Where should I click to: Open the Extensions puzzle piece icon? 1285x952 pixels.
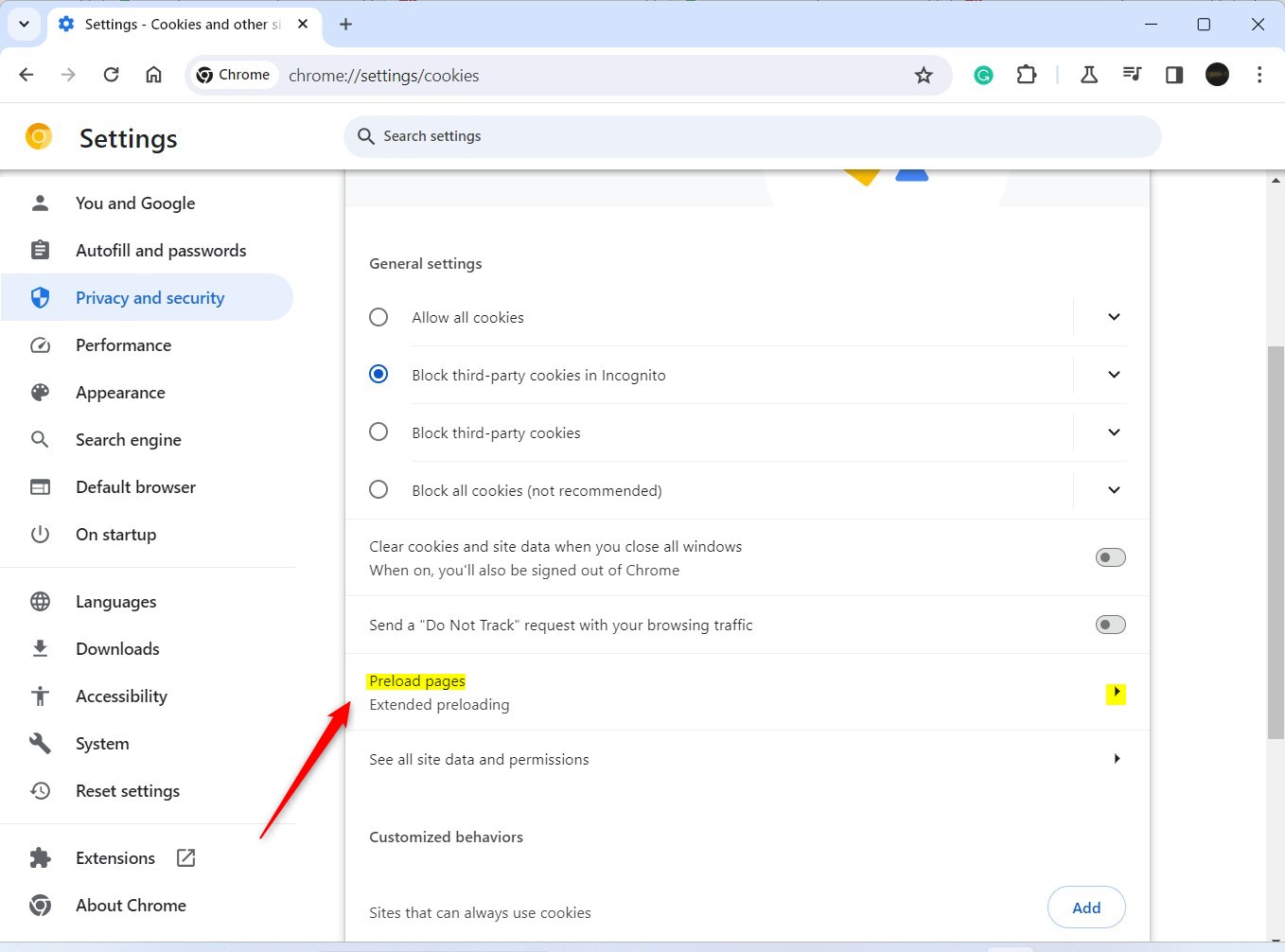(1027, 74)
